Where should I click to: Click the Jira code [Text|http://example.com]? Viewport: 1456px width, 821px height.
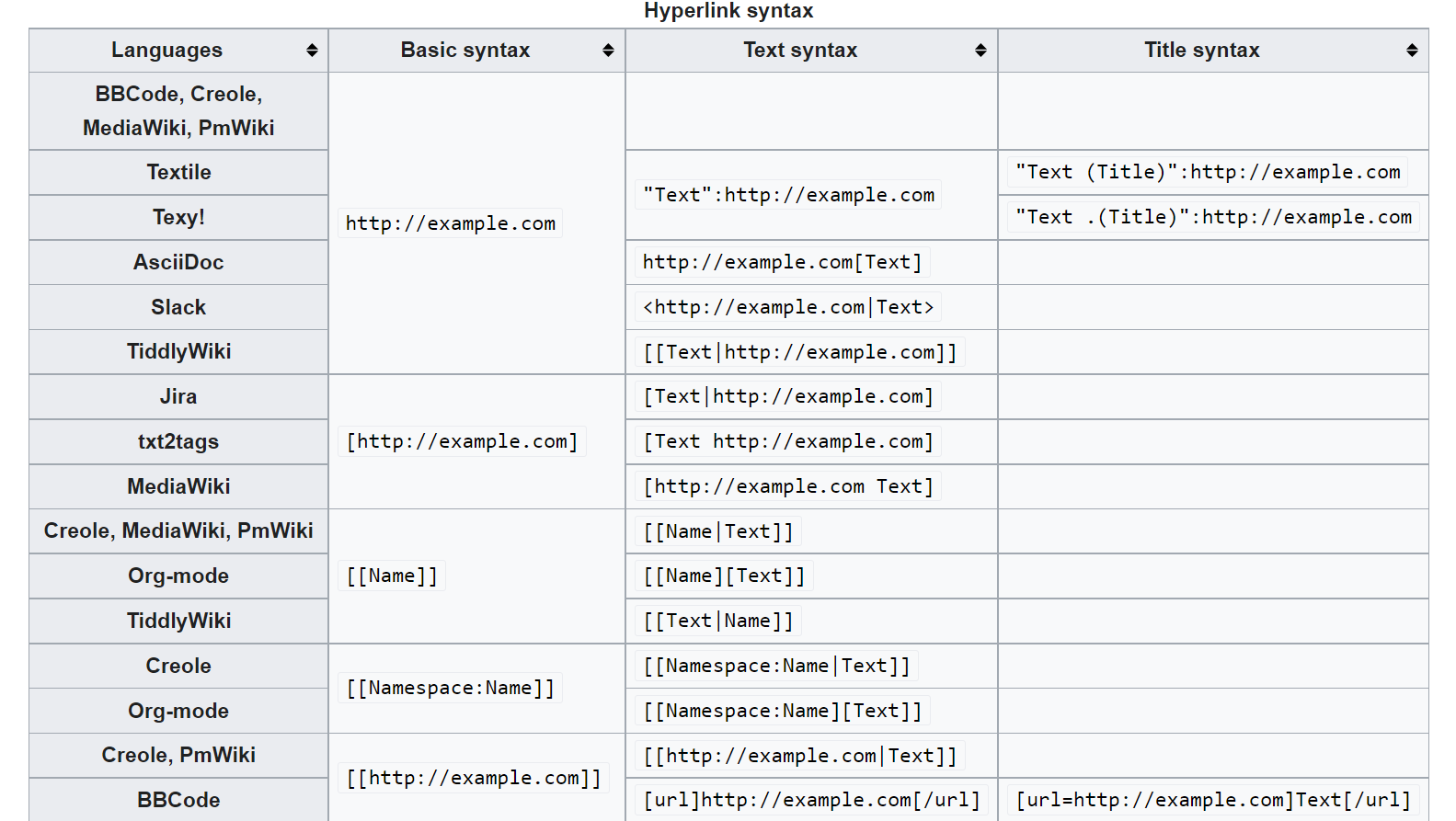(788, 397)
